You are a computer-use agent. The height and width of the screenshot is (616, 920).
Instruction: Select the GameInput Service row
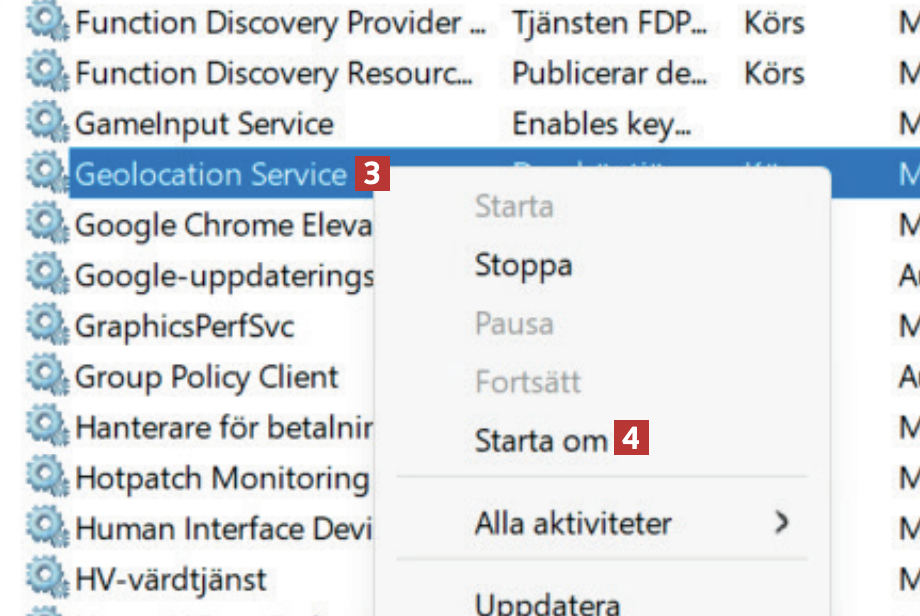point(204,123)
